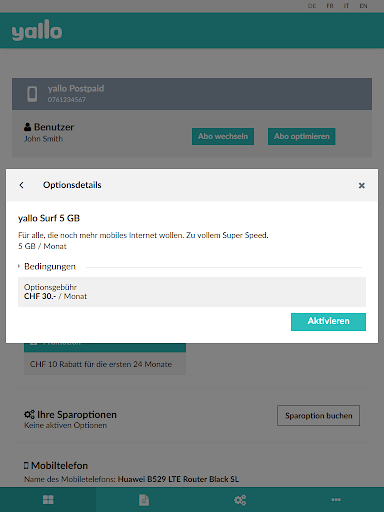Open the document icon in bottom navigation
384x512 pixels.
click(x=144, y=500)
